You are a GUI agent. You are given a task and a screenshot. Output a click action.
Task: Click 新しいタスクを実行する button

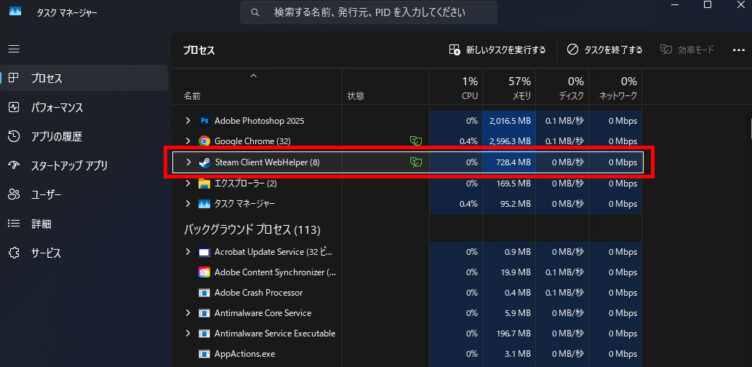(x=497, y=50)
